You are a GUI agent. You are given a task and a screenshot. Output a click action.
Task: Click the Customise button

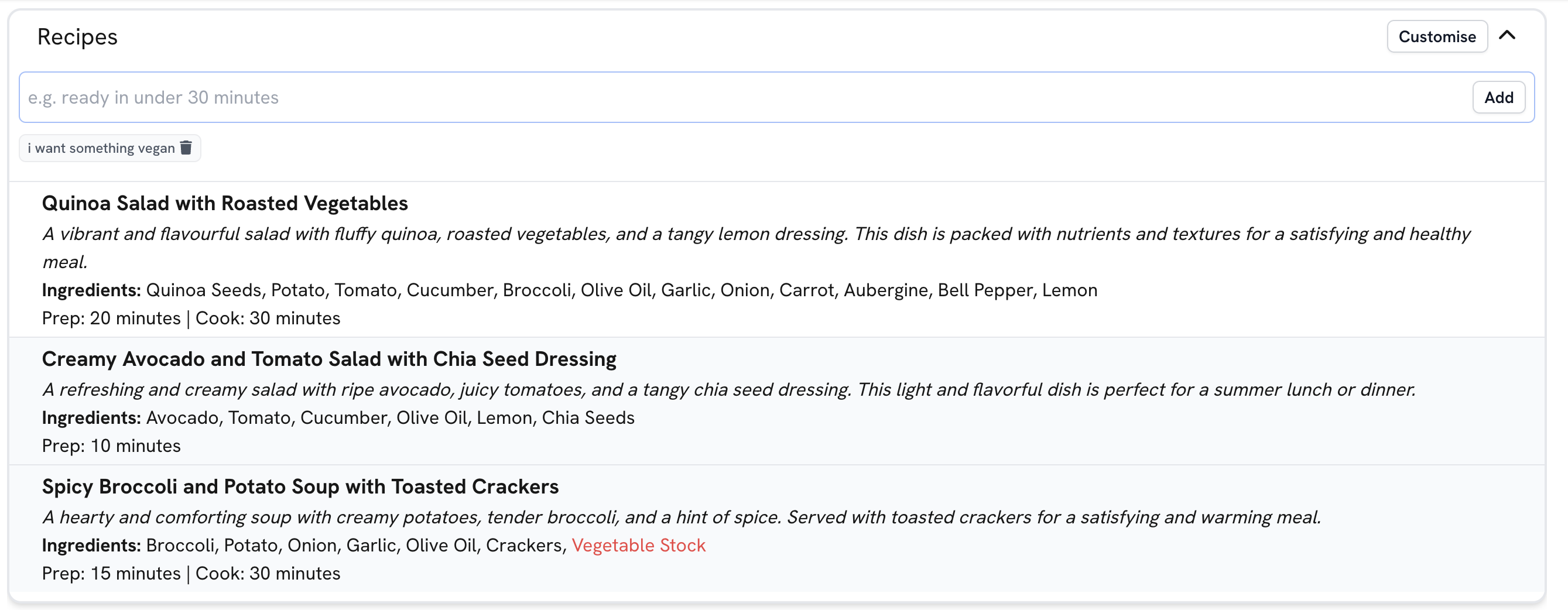[1436, 36]
